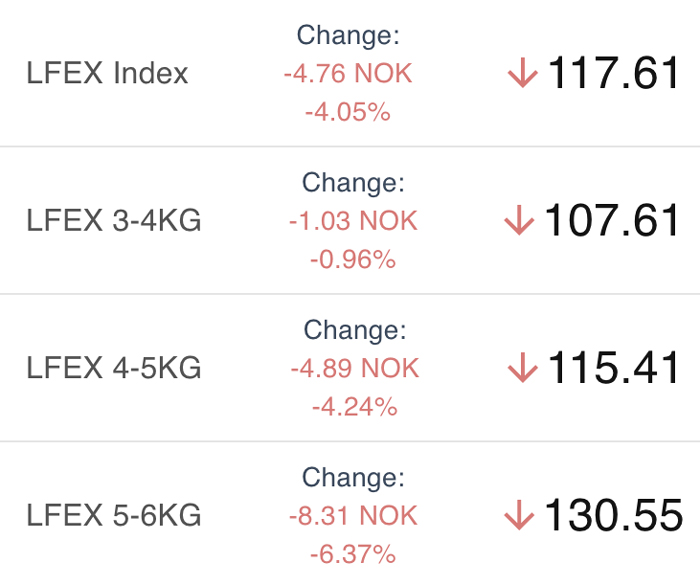This screenshot has width=700, height=585.
Task: Select the LFEX 4-5KG label
Action: tap(114, 368)
